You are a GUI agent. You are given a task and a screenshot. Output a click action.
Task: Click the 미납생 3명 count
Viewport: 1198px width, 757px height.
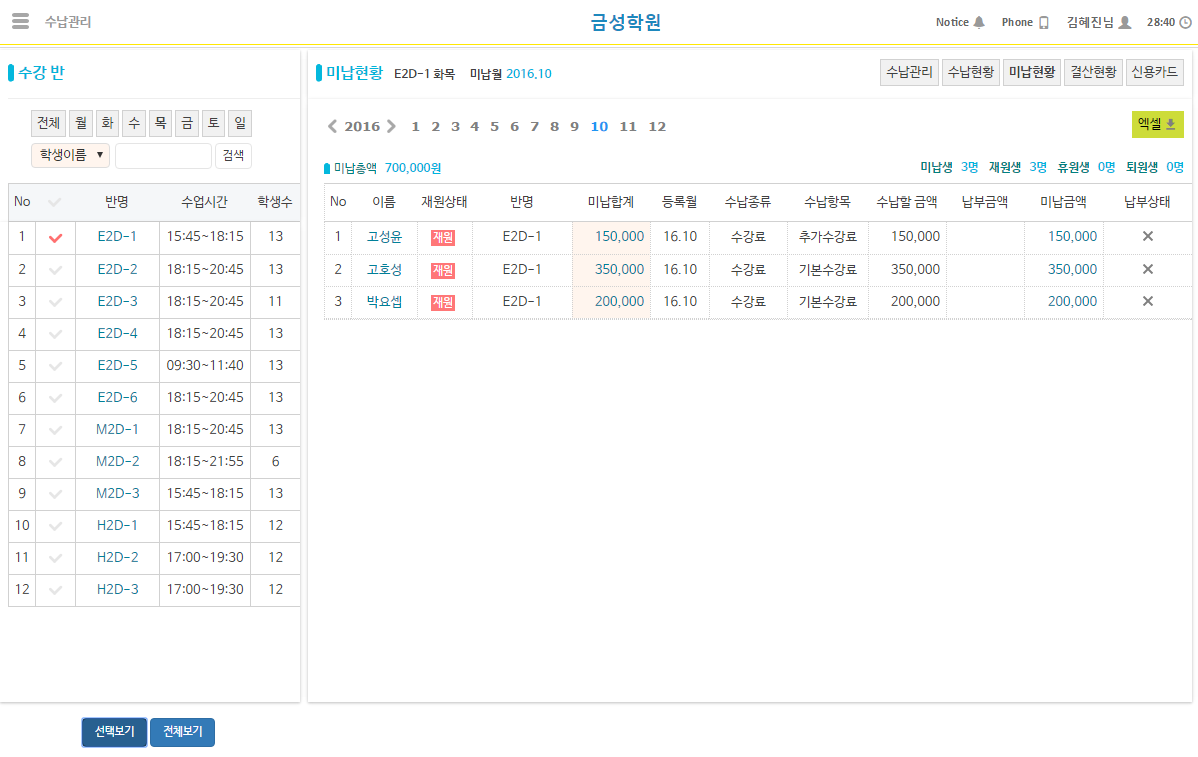click(x=970, y=167)
